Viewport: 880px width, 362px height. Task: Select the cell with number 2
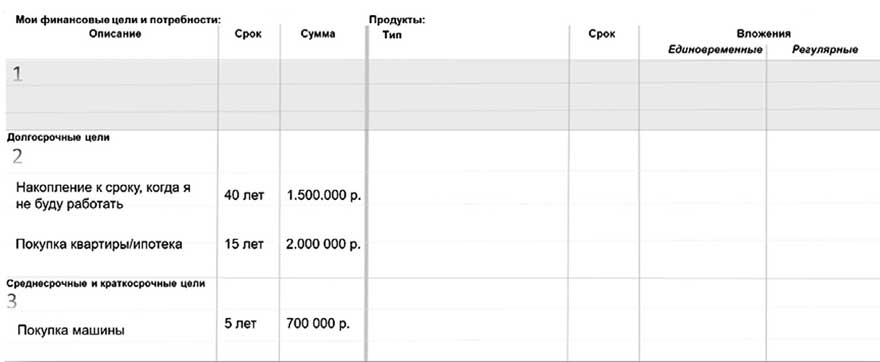pos(18,156)
